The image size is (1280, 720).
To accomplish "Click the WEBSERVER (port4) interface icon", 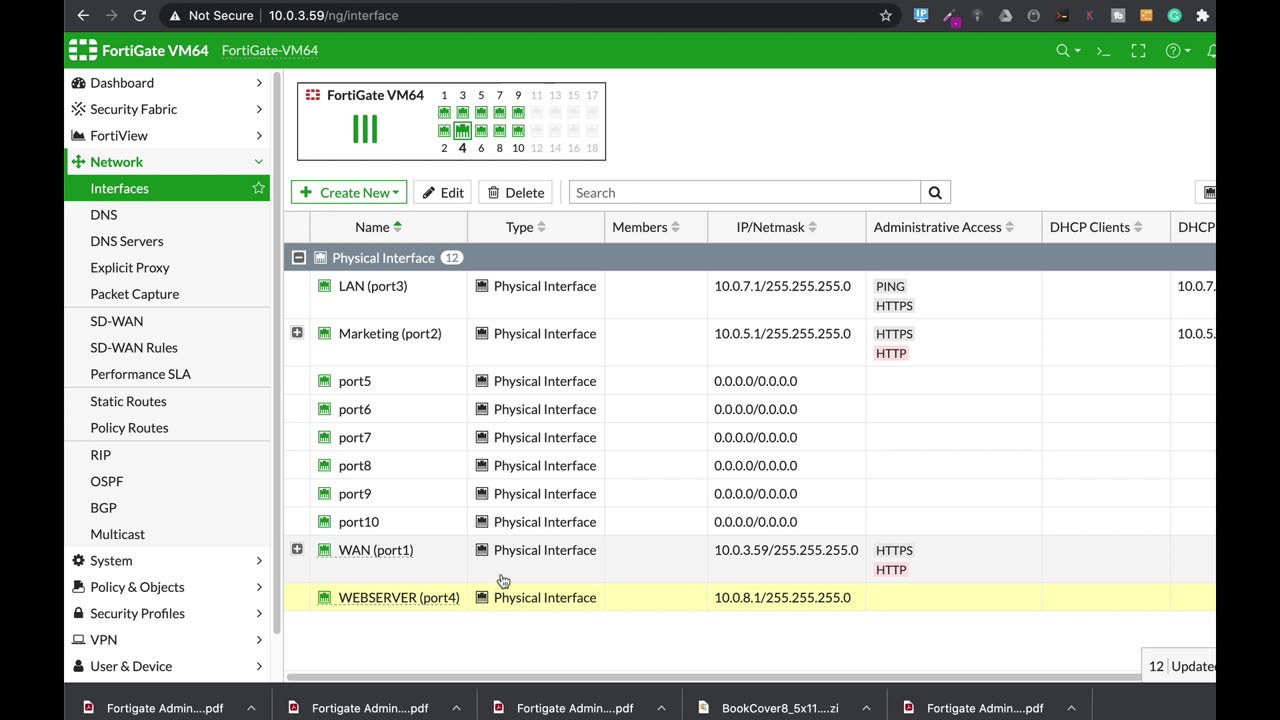I will [x=324, y=598].
